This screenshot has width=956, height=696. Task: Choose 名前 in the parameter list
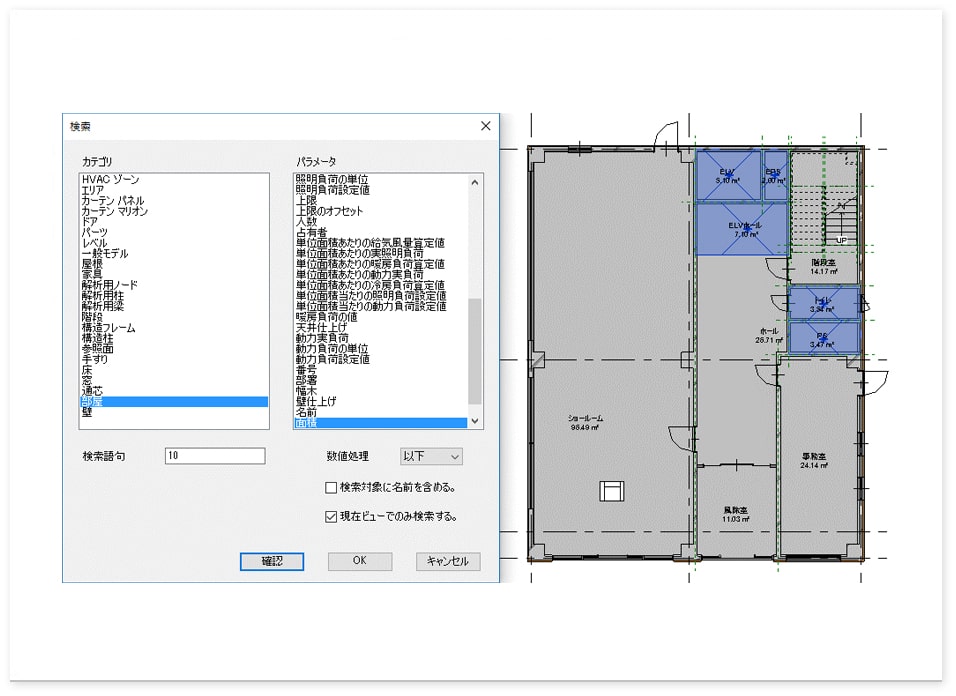click(x=306, y=412)
